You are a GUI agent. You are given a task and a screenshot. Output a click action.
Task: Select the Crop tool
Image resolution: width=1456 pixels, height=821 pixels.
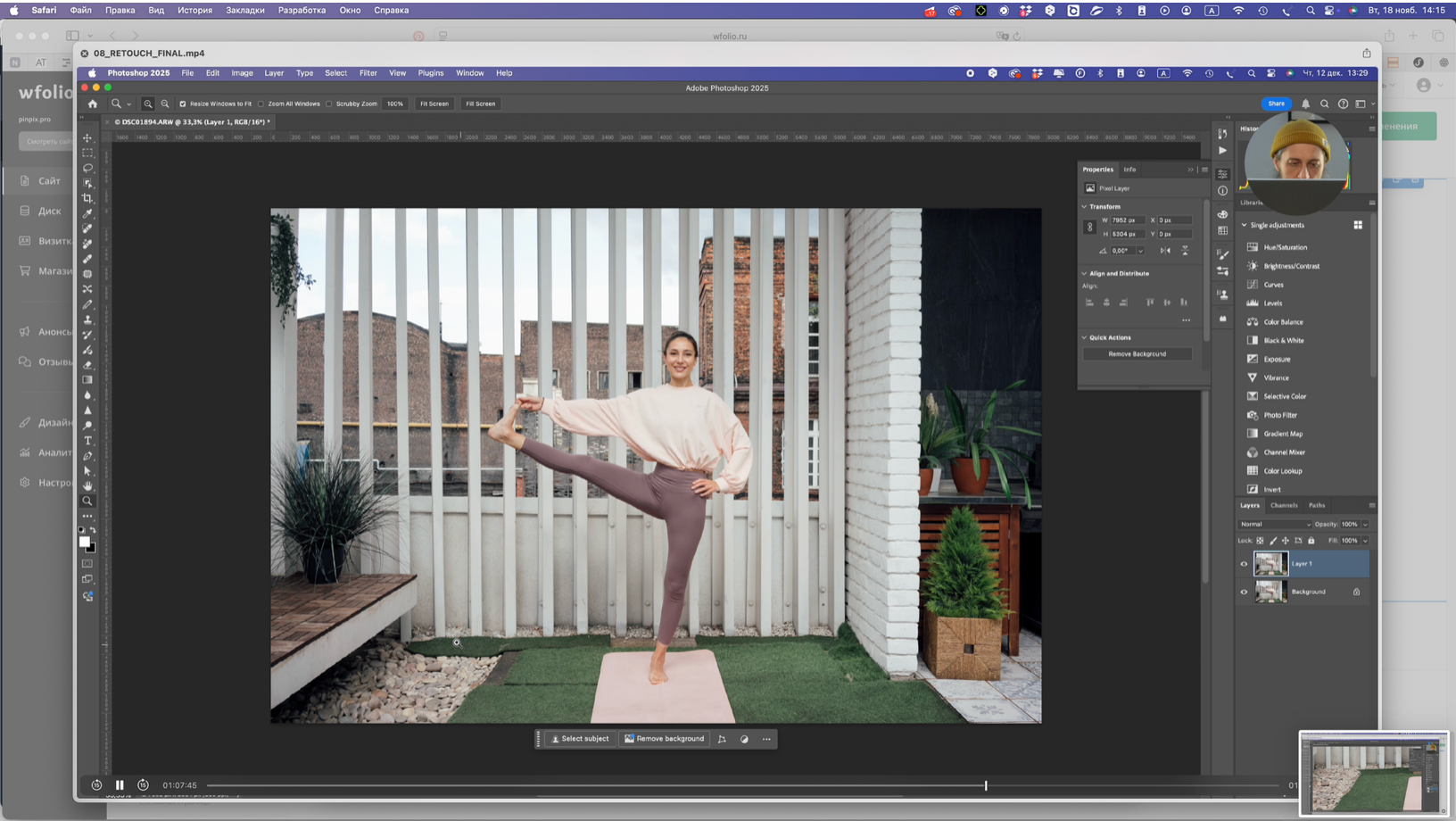[x=87, y=198]
